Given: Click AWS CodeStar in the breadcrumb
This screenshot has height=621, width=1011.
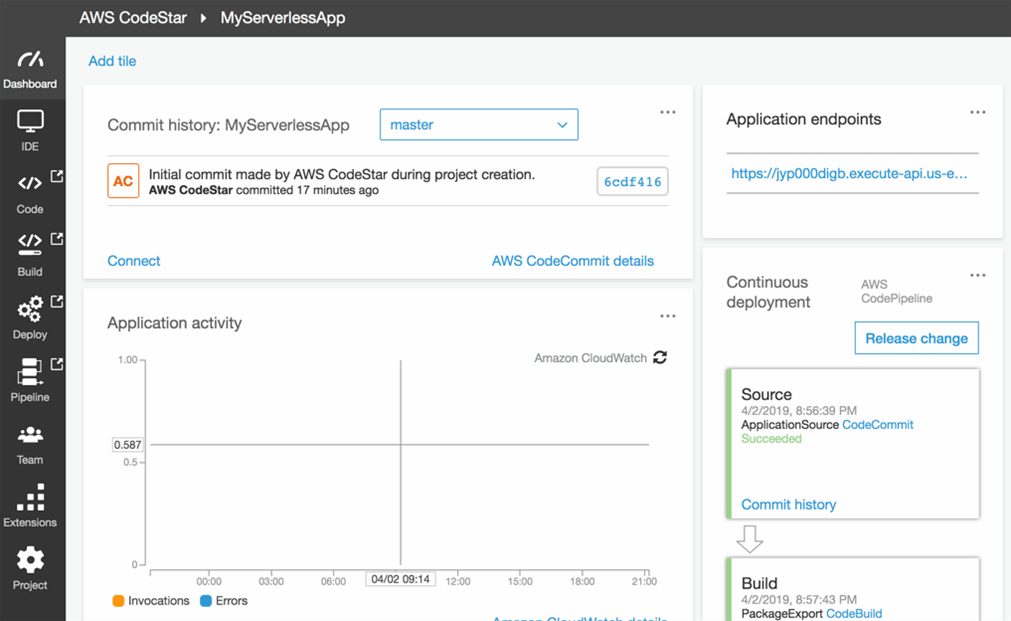Looking at the screenshot, I should click(133, 18).
